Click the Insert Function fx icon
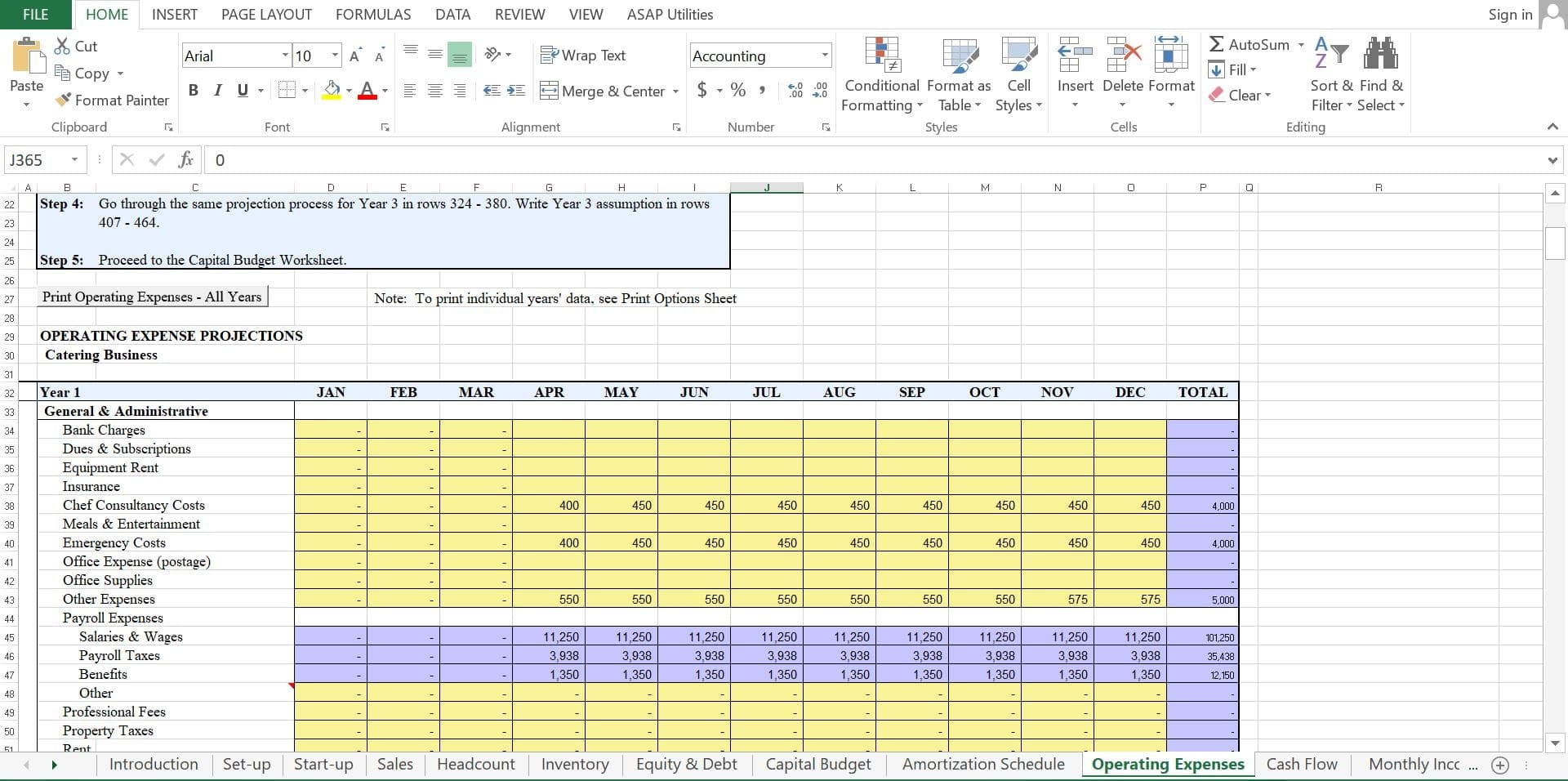 [186, 160]
